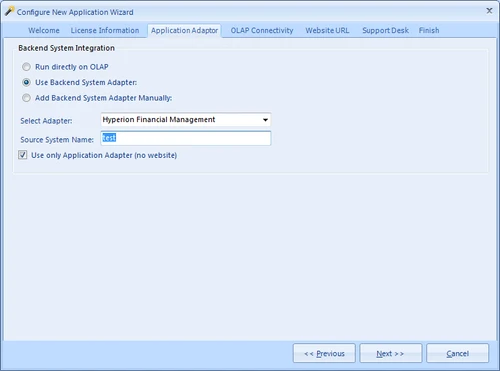
Task: Jump to the Finish tab
Action: 429,30
